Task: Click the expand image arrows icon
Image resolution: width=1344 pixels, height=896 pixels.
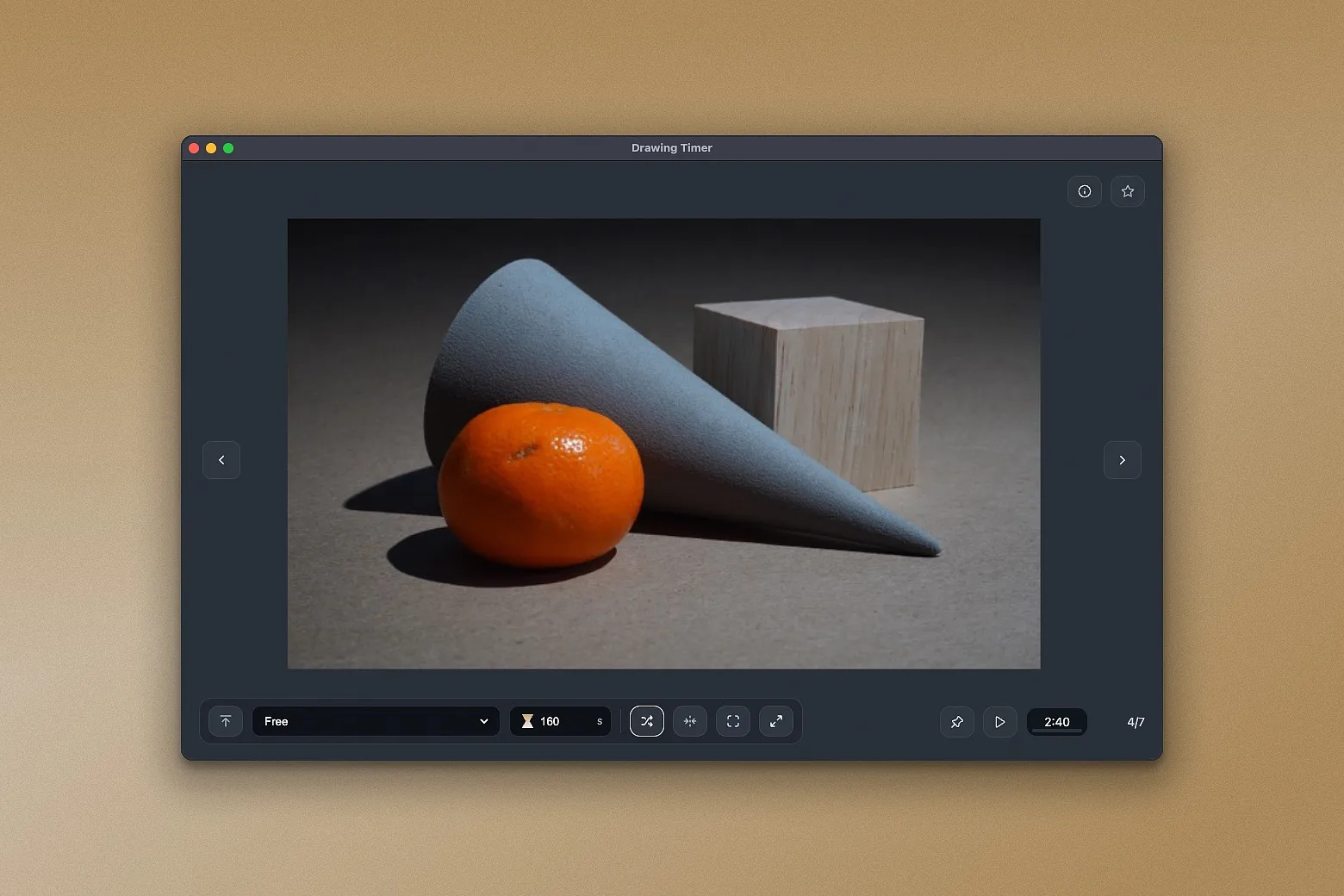Action: pyautogui.click(x=776, y=721)
